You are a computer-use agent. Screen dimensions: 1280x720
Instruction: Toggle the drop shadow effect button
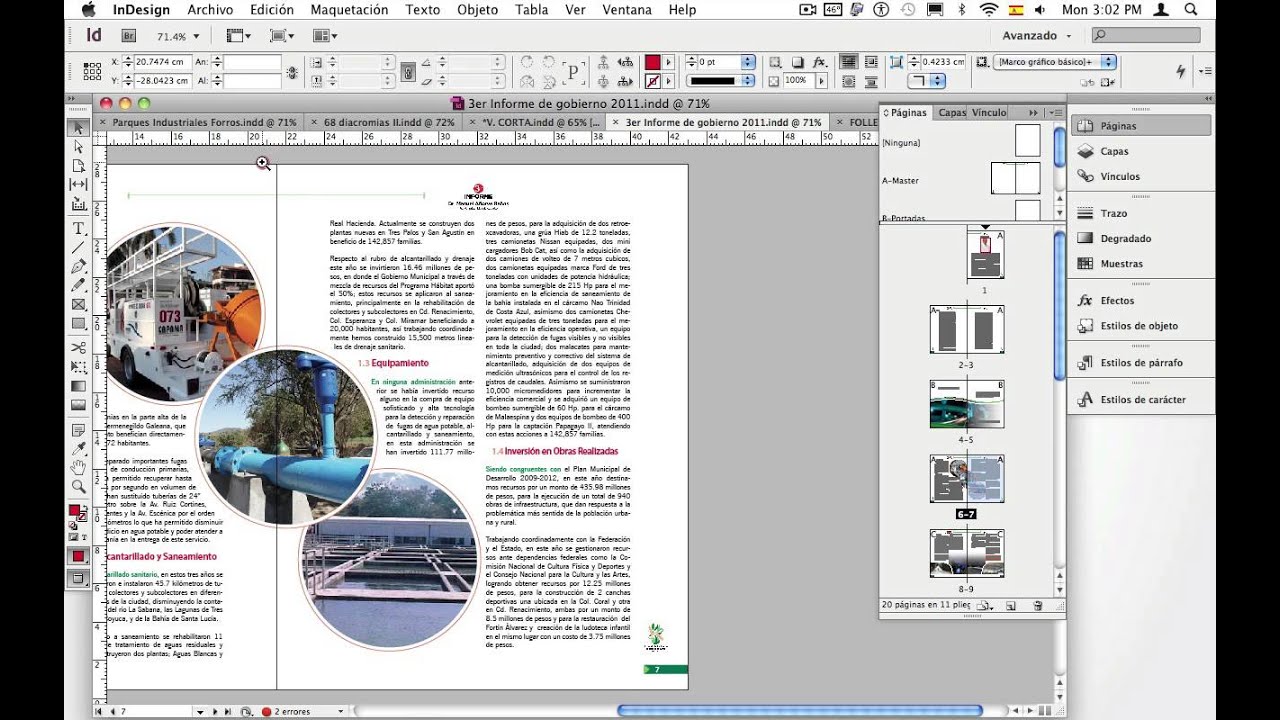click(797, 62)
